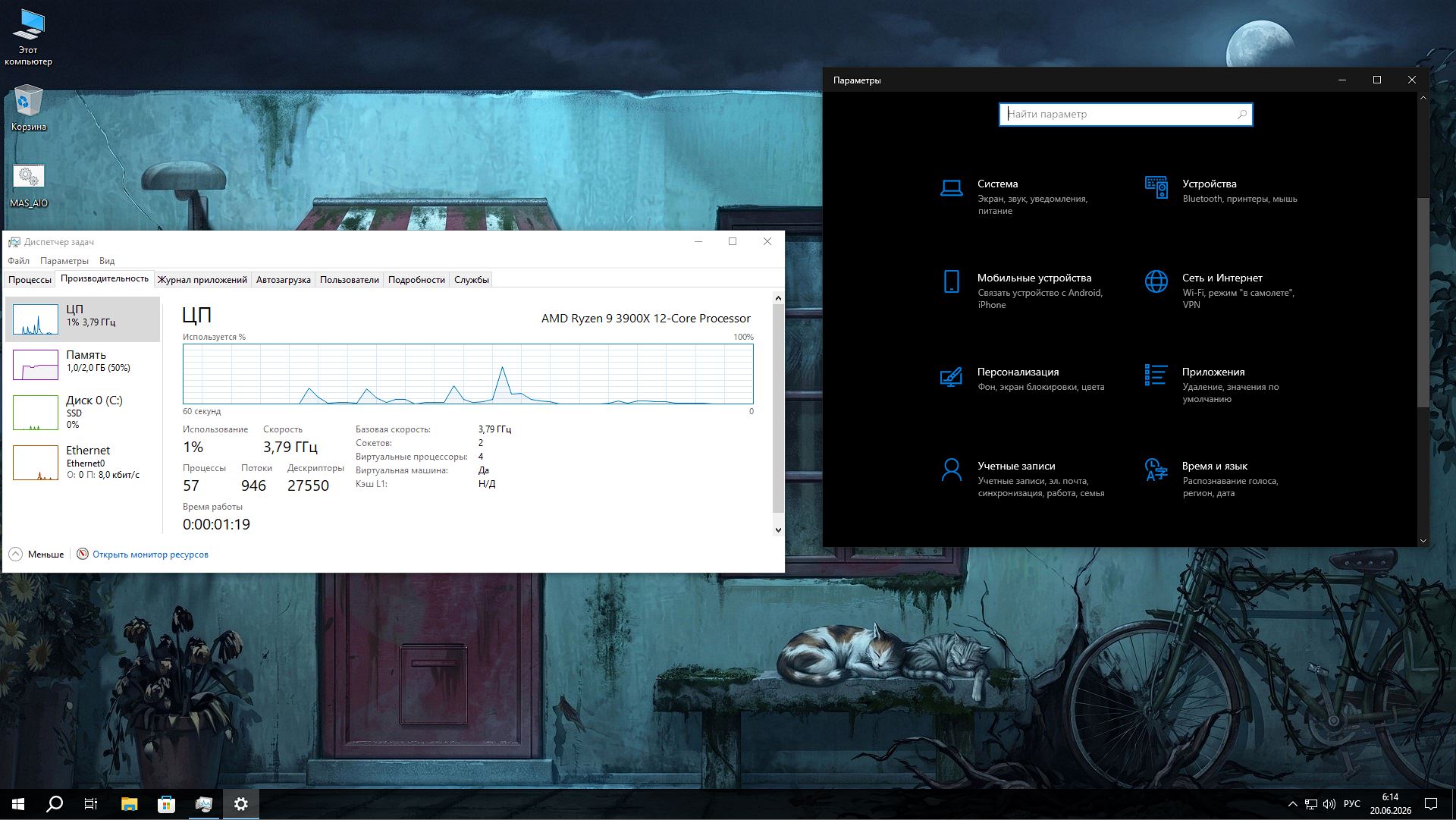Open the Приложения list icon
1456x820 pixels.
1156,375
